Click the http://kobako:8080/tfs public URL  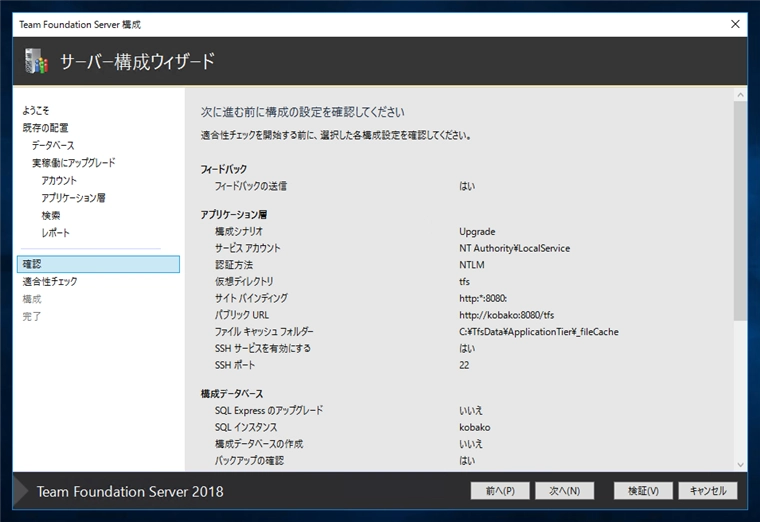(507, 315)
